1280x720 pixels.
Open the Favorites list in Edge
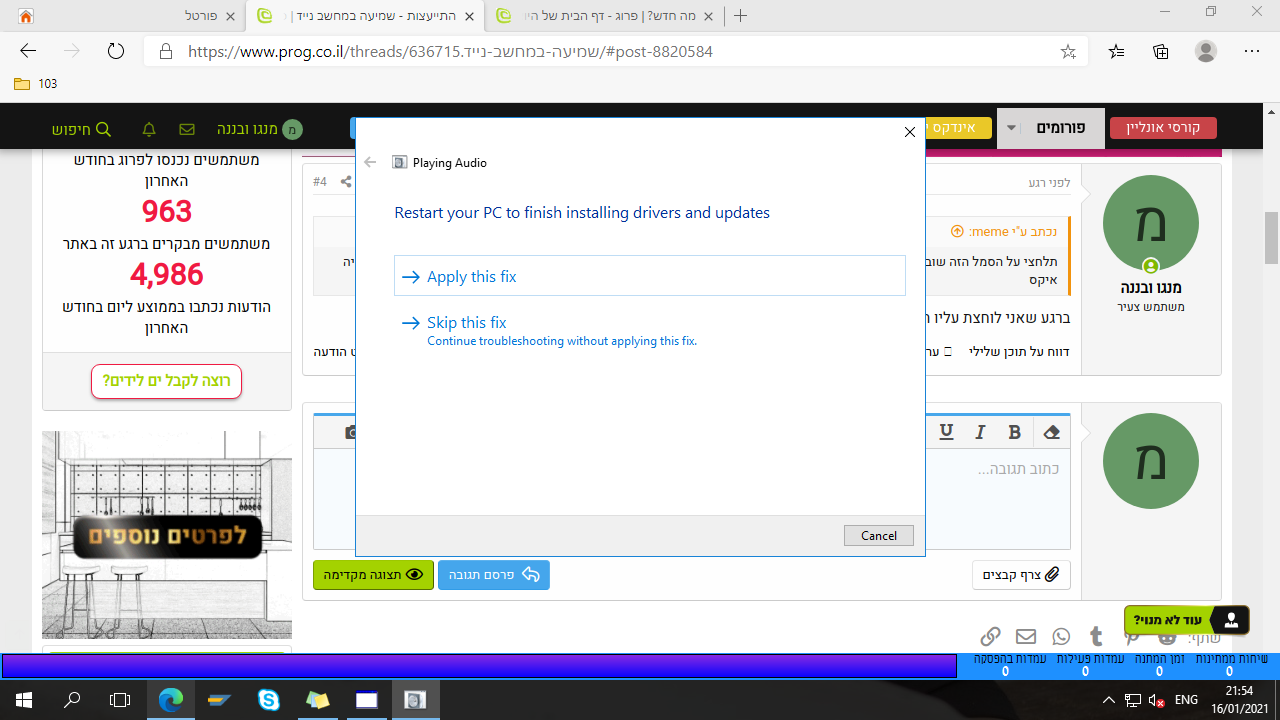1116,51
